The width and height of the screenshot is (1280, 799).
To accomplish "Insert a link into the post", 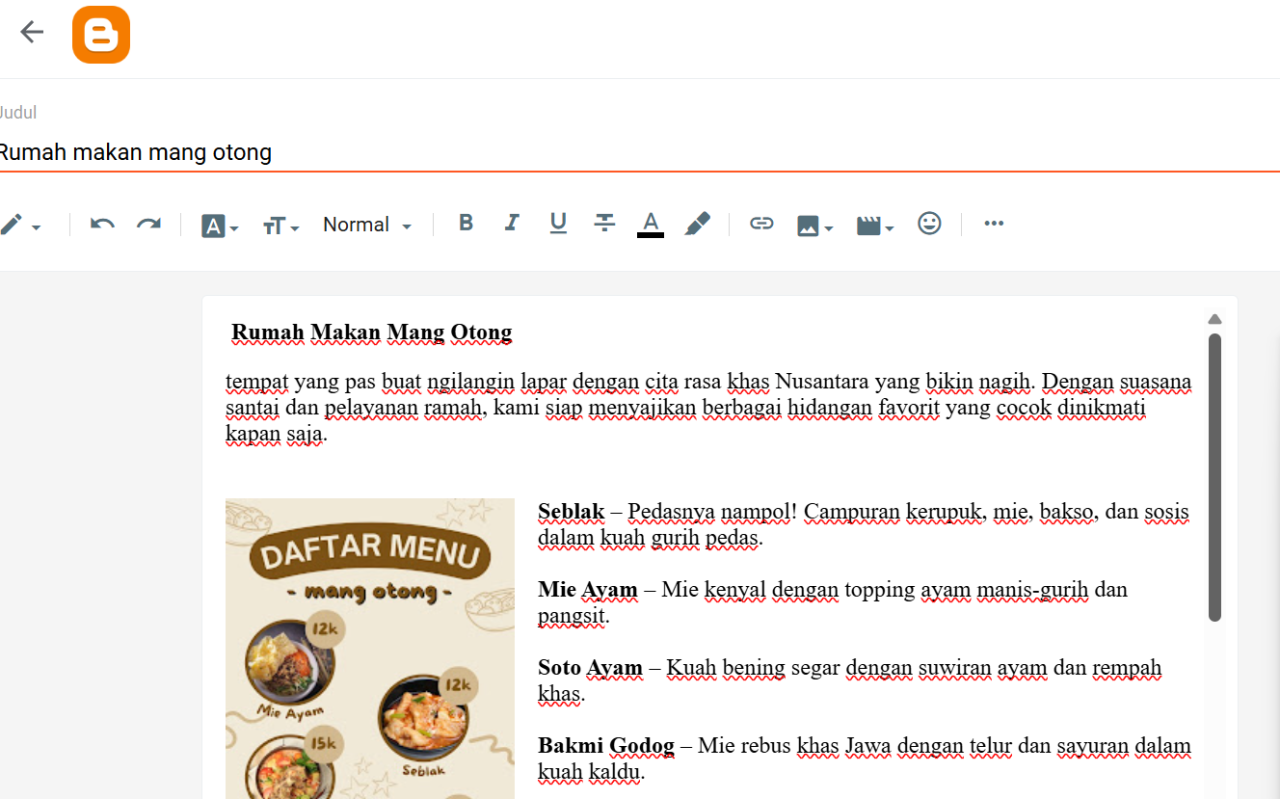I will (x=762, y=224).
